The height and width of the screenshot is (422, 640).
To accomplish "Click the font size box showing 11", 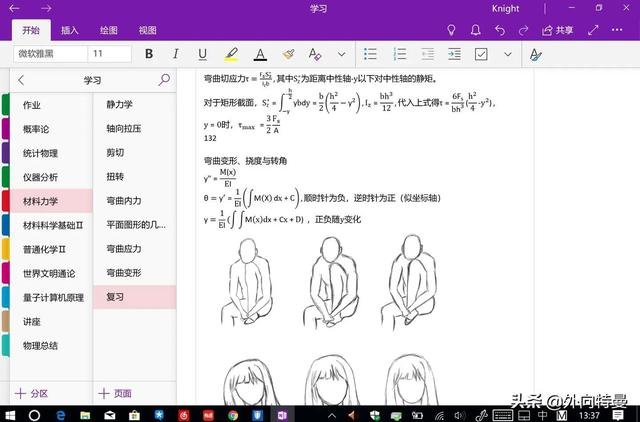I will [x=109, y=53].
